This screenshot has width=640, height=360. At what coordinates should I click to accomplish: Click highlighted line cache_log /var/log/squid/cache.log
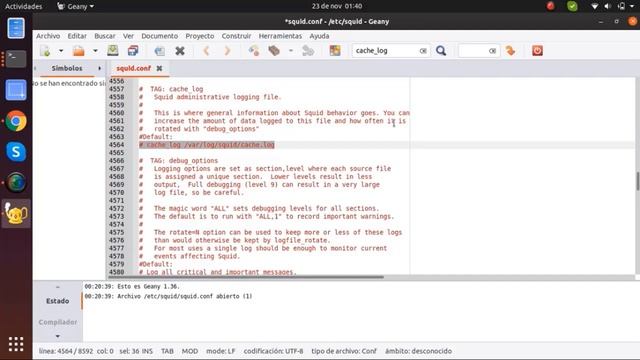207,145
